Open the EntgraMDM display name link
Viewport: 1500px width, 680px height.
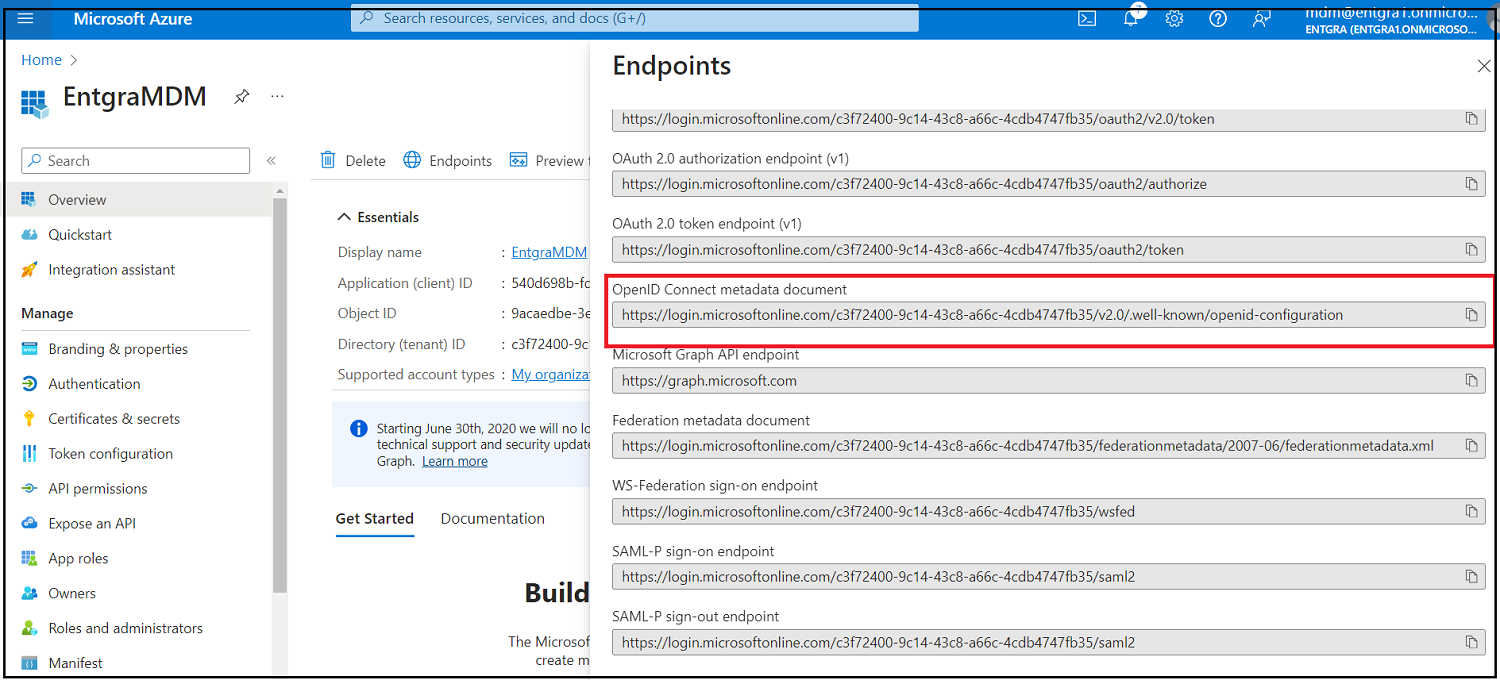pyautogui.click(x=549, y=253)
